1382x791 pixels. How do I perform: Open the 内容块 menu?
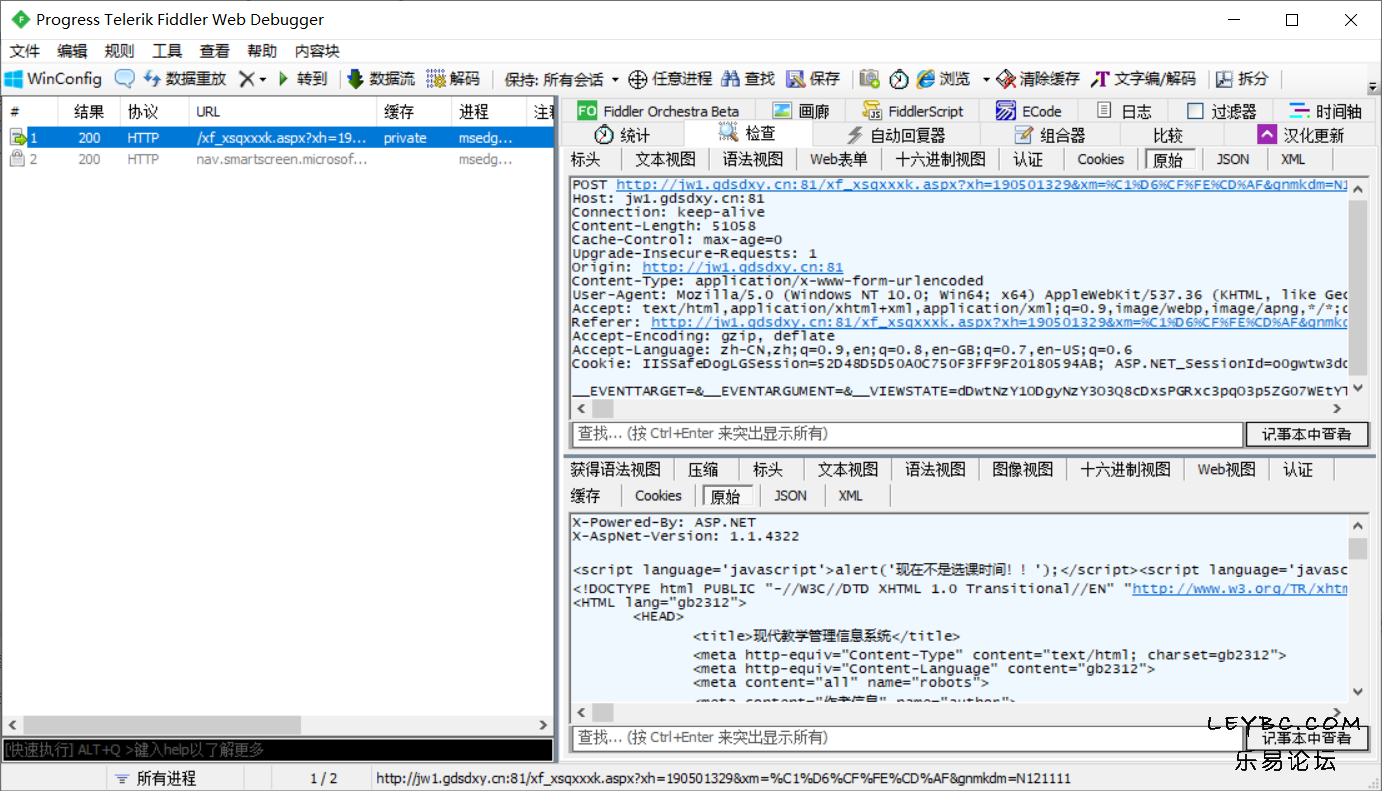(317, 51)
